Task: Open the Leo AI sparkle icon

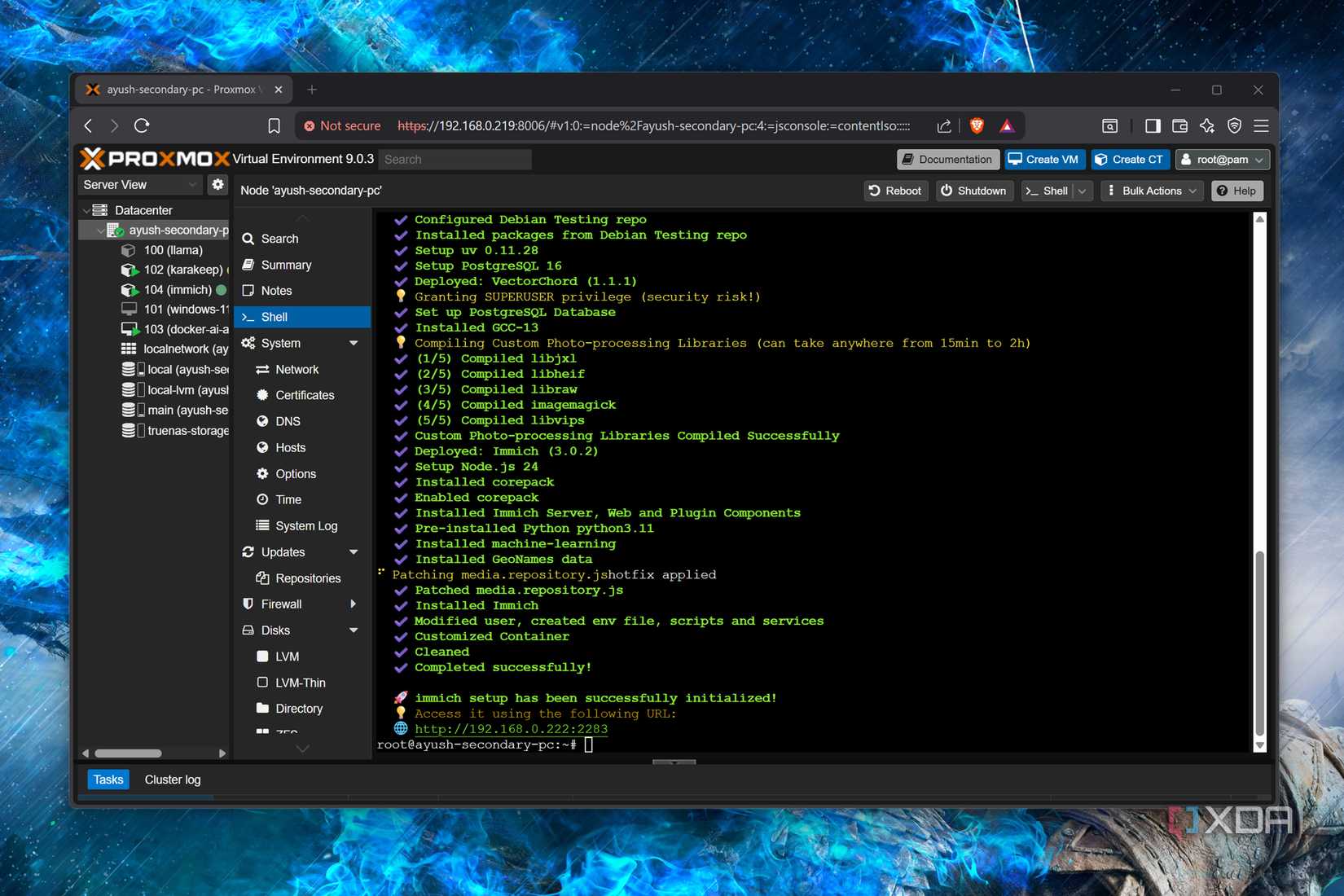Action: [1207, 125]
